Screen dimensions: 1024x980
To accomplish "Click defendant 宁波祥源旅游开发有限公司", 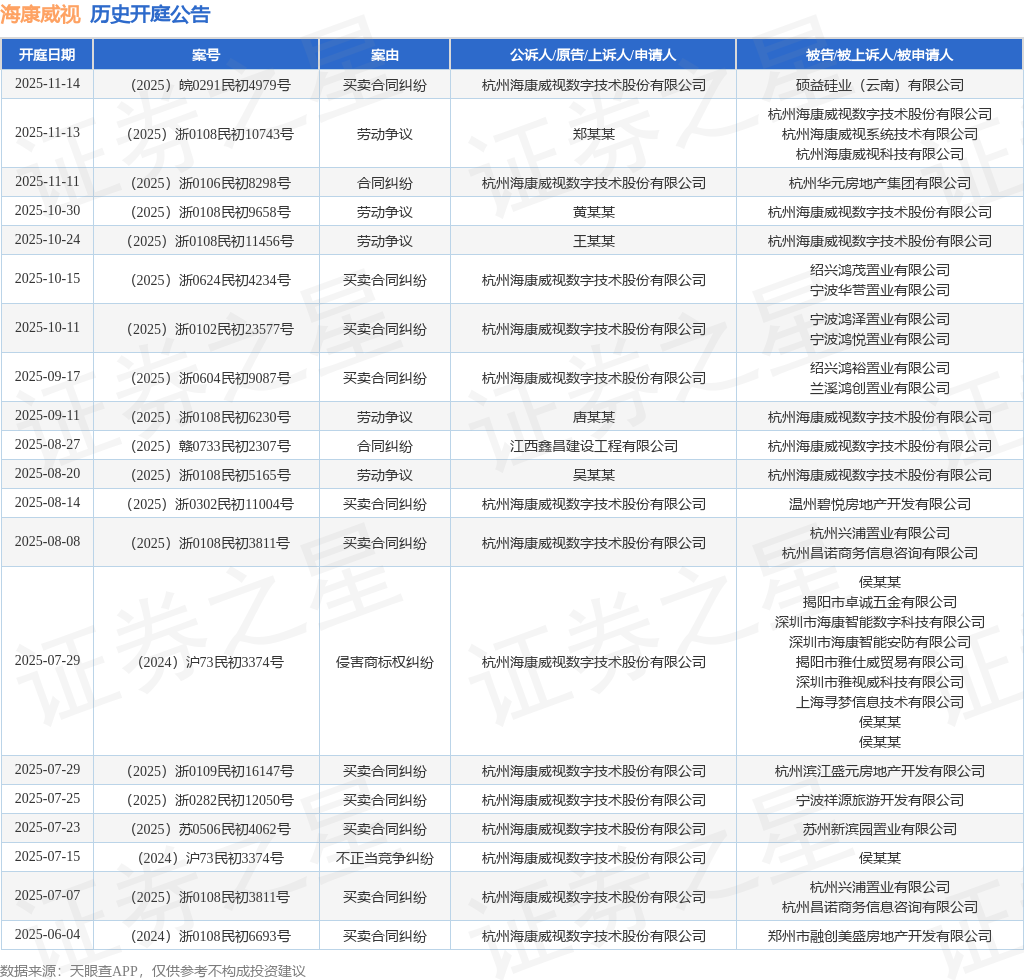I will point(880,800).
